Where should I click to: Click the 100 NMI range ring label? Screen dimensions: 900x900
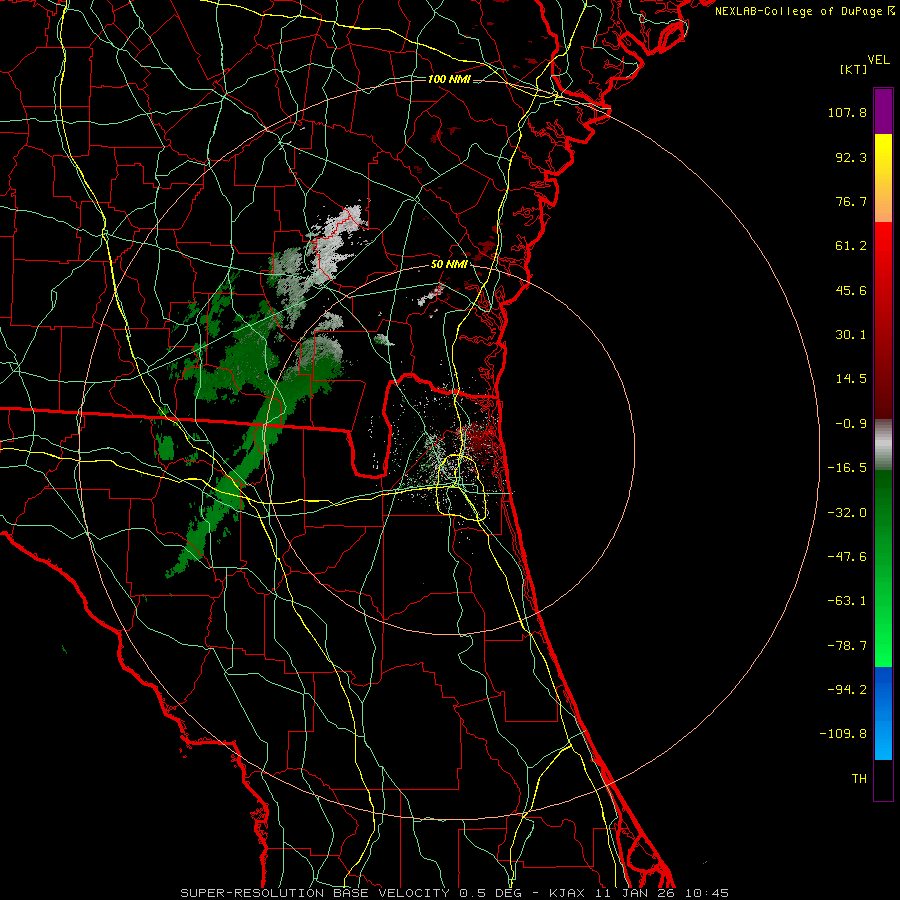tap(449, 79)
